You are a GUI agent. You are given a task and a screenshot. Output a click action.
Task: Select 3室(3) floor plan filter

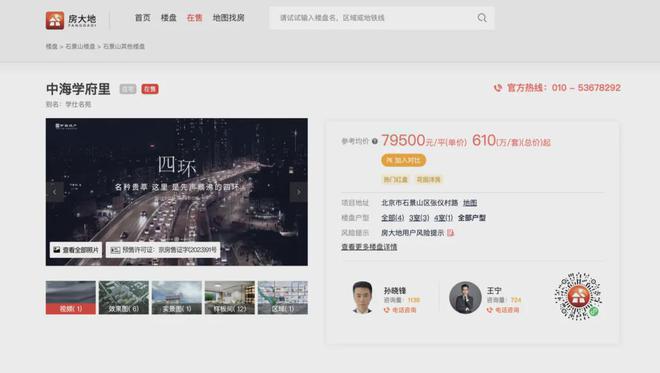[x=419, y=218]
